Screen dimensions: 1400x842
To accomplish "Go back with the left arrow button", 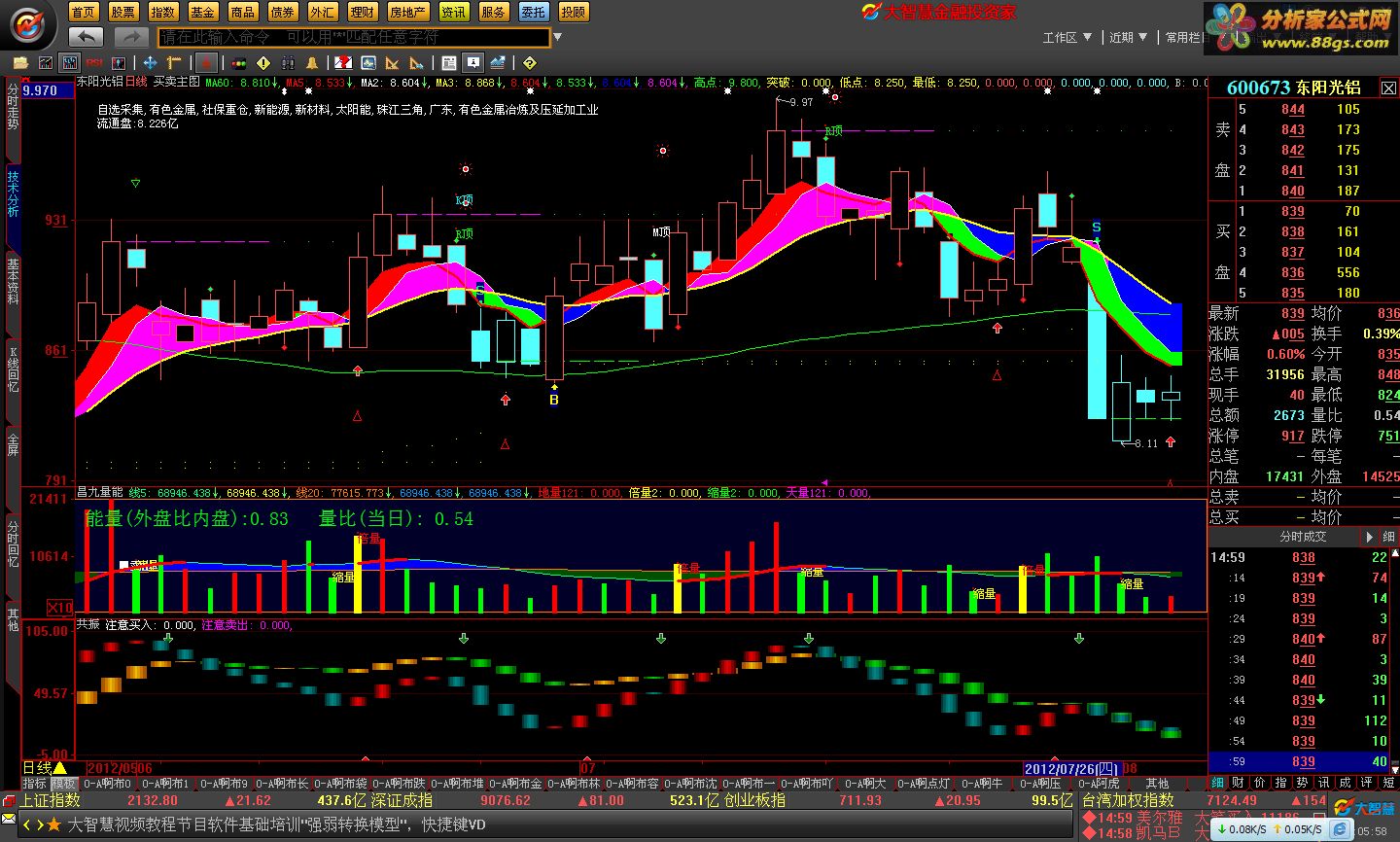I will [x=87, y=37].
